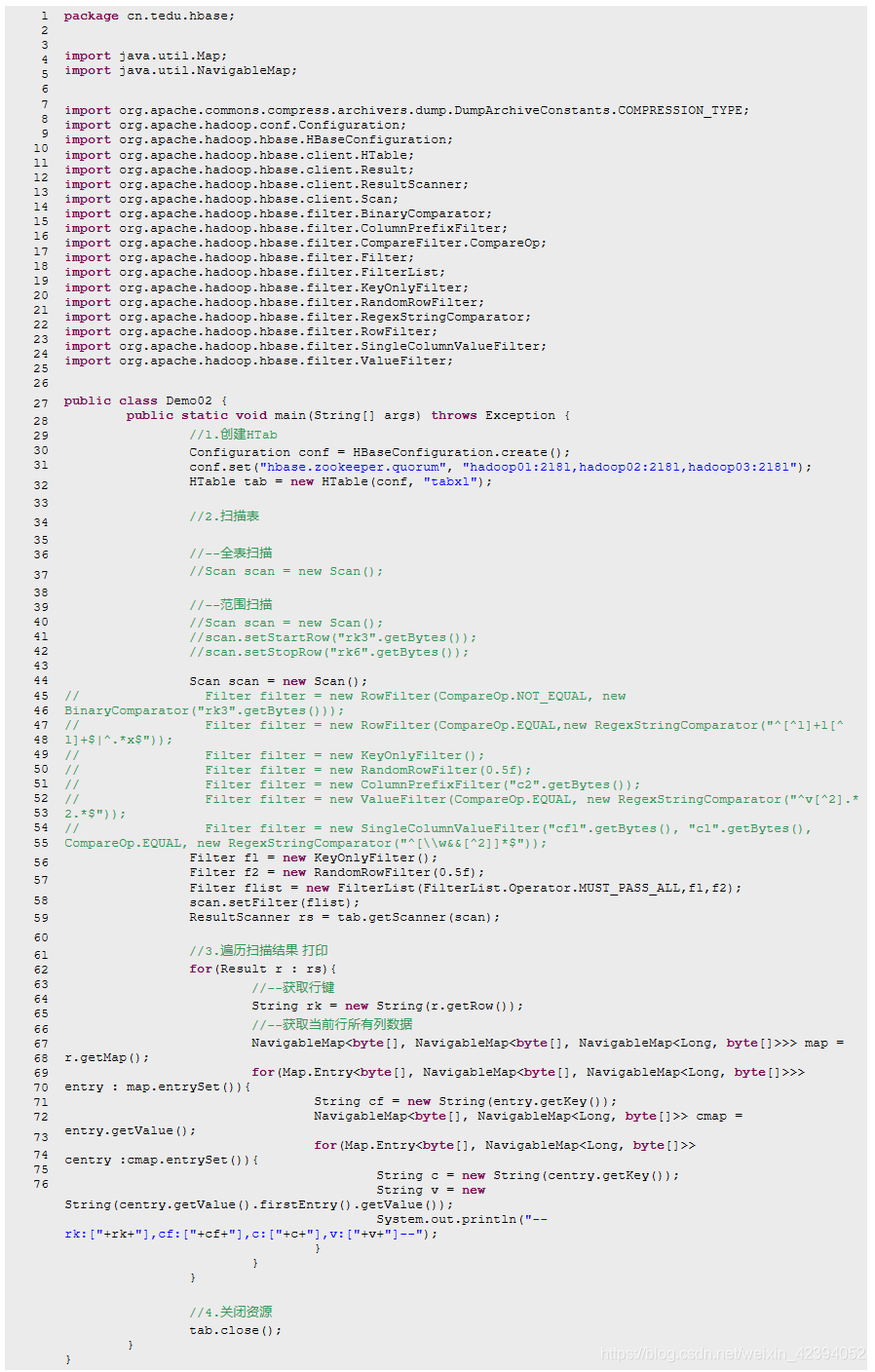875x1372 pixels.
Task: Click 'entry.getValue();' text
Action: tap(131, 1130)
